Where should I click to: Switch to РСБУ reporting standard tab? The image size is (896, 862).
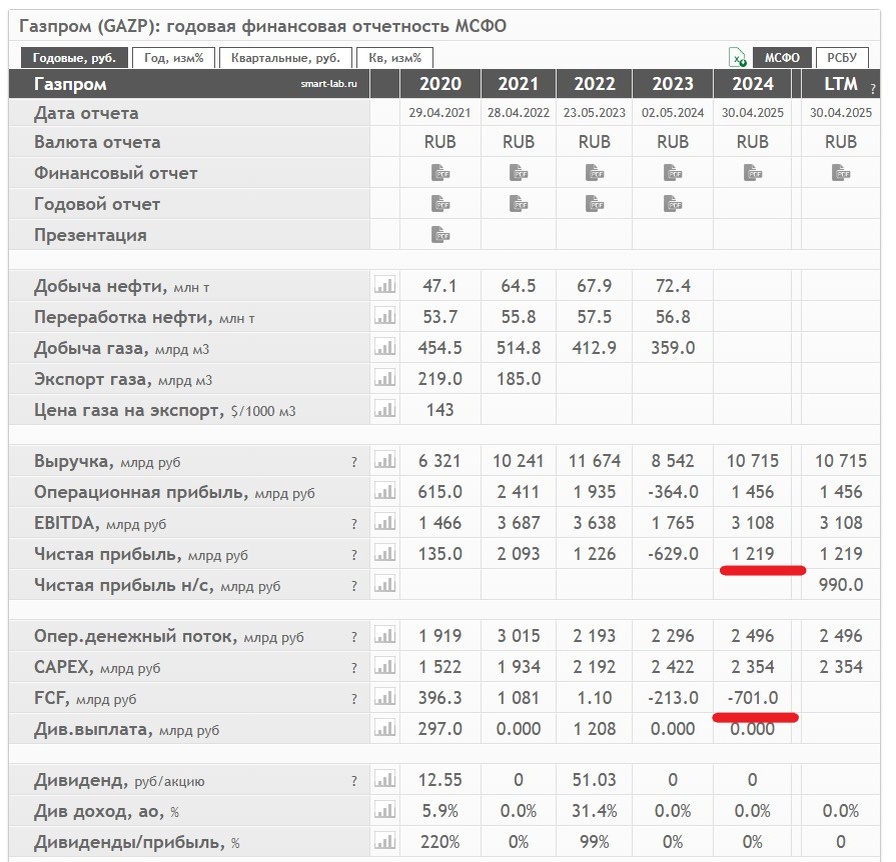point(842,58)
